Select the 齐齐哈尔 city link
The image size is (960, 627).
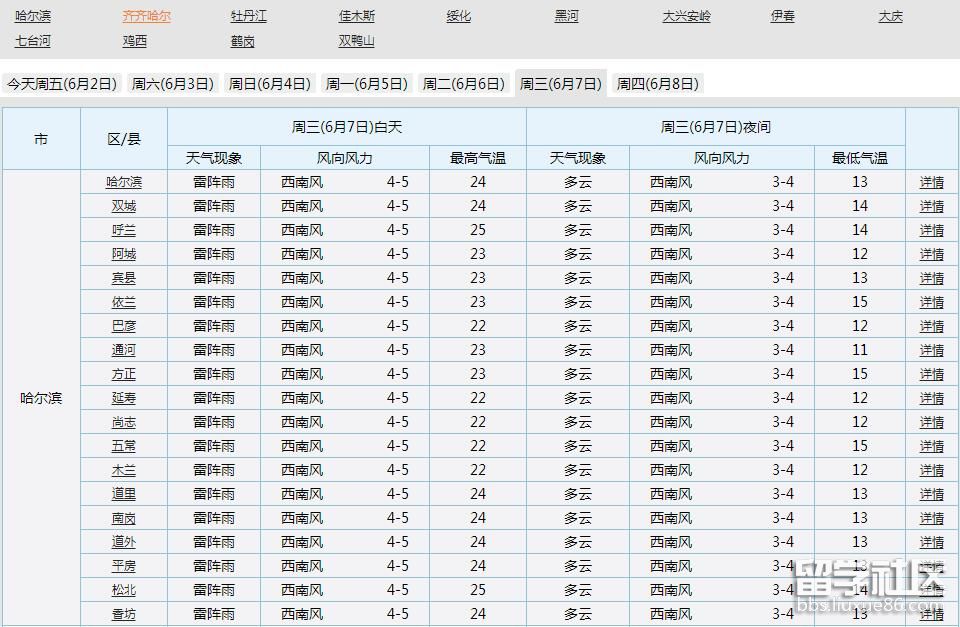149,16
